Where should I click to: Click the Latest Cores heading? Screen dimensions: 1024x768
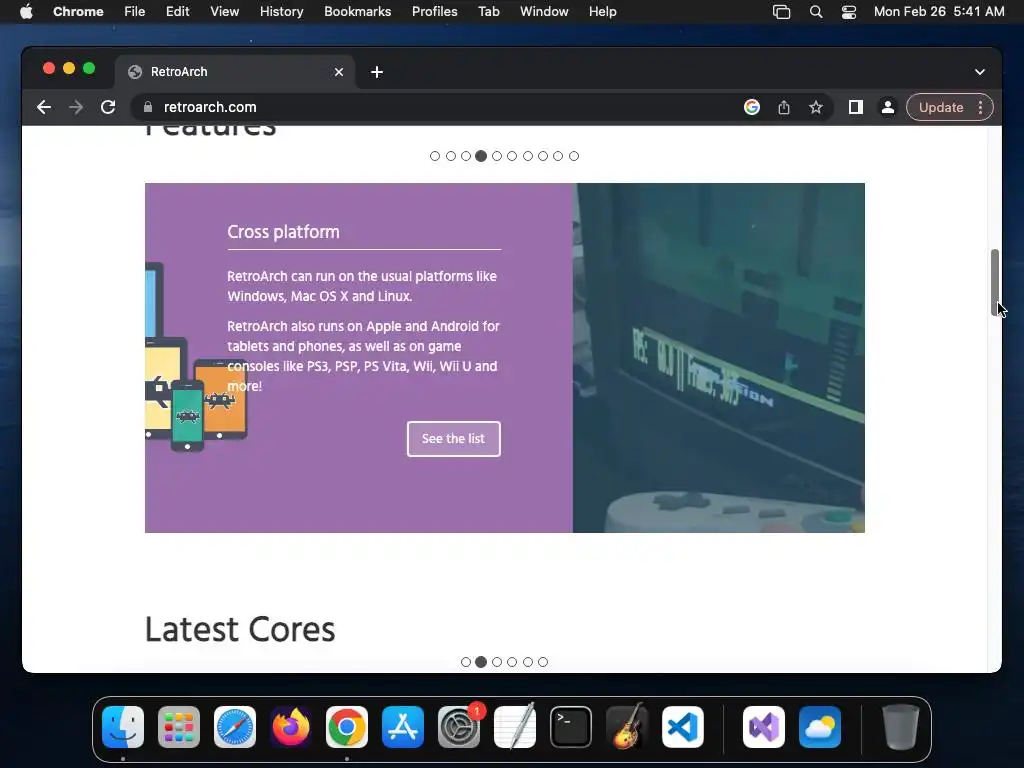240,630
